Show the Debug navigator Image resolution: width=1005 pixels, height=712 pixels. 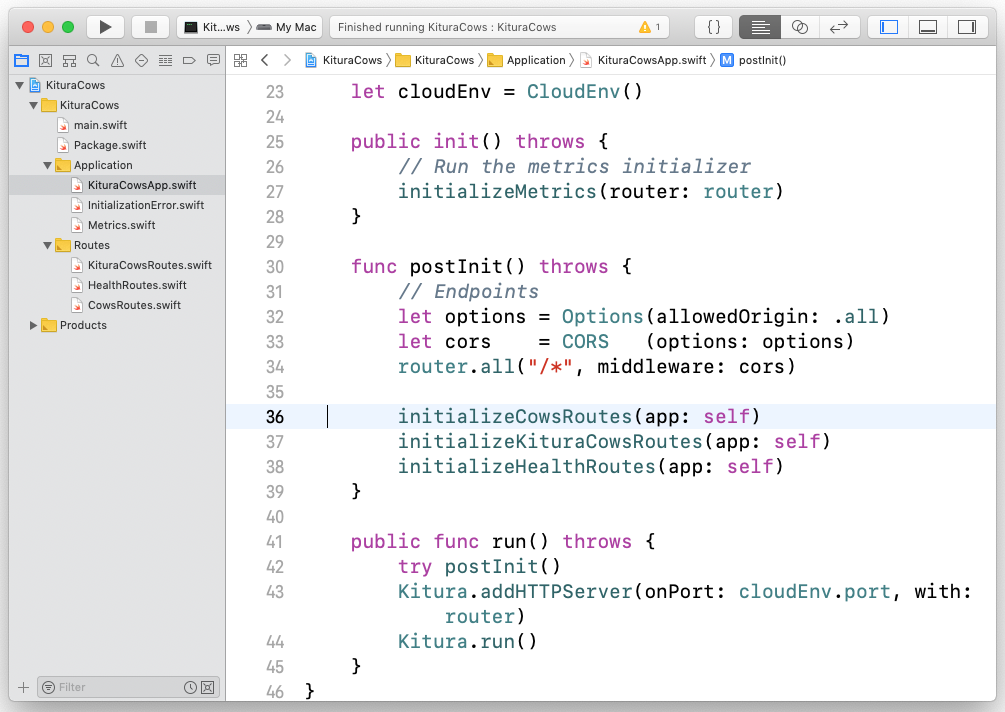click(x=165, y=60)
